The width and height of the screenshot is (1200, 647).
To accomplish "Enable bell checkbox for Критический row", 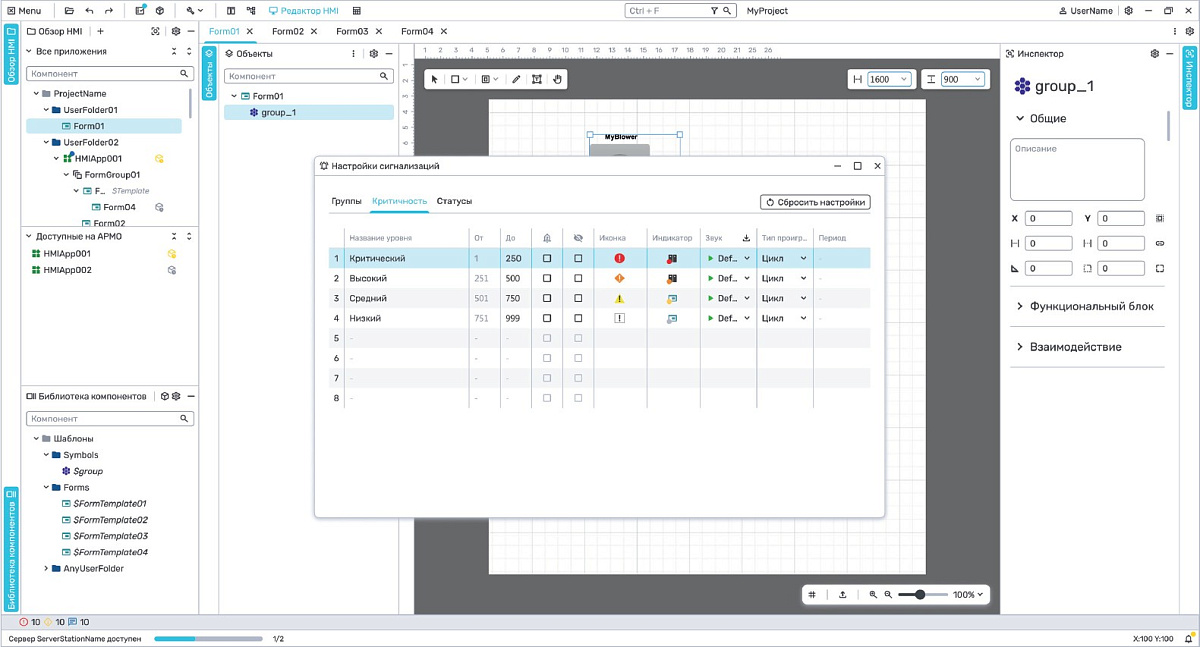I will click(547, 258).
